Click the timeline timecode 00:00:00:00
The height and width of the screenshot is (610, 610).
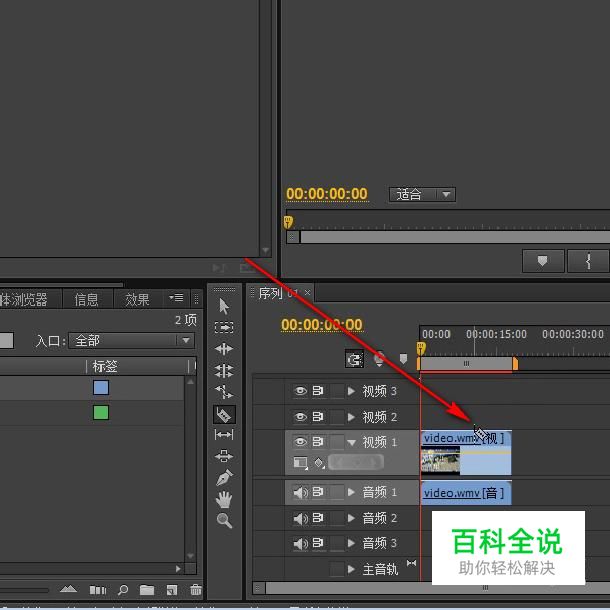click(322, 324)
